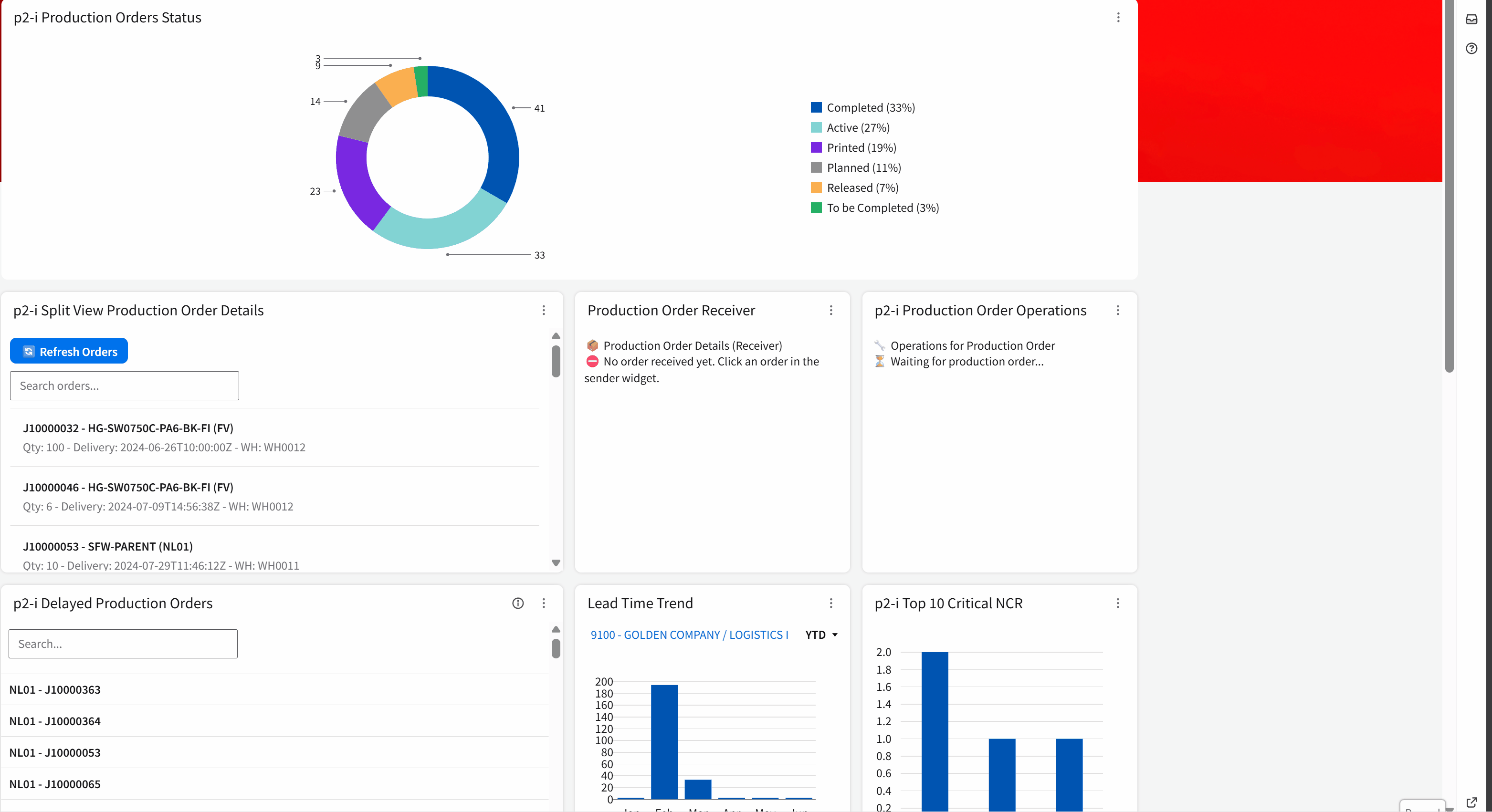Click the help question mark icon
This screenshot has height=812, width=1492.
point(1471,48)
